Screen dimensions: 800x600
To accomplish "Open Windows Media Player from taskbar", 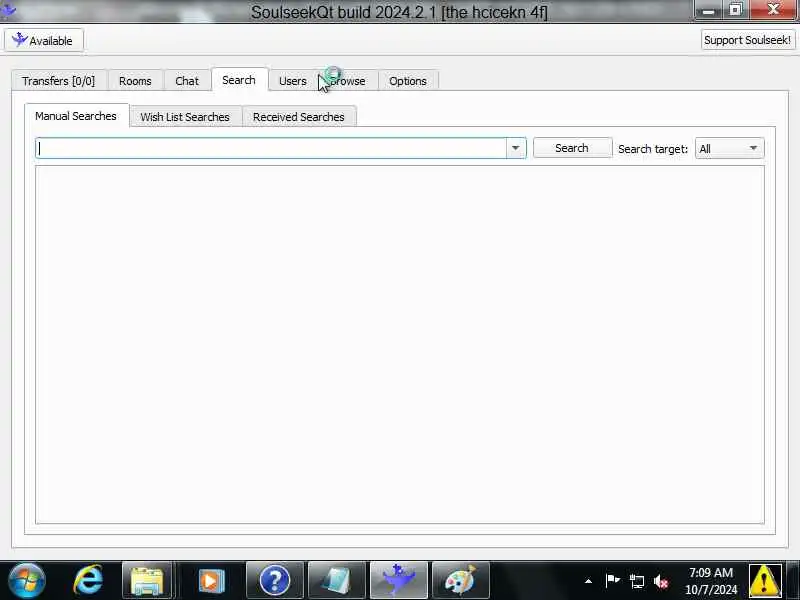I will (212, 581).
